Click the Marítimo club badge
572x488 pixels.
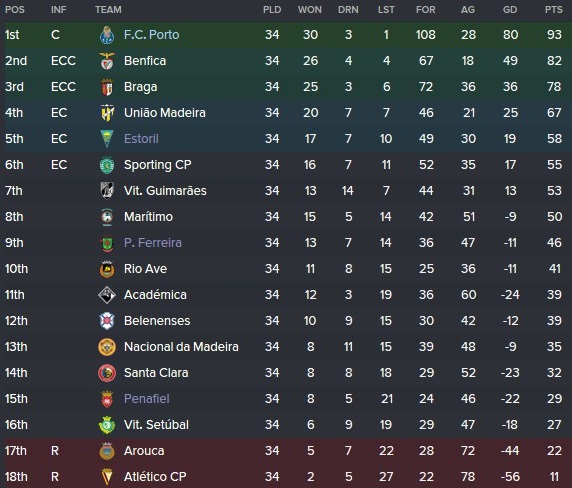[x=107, y=217]
